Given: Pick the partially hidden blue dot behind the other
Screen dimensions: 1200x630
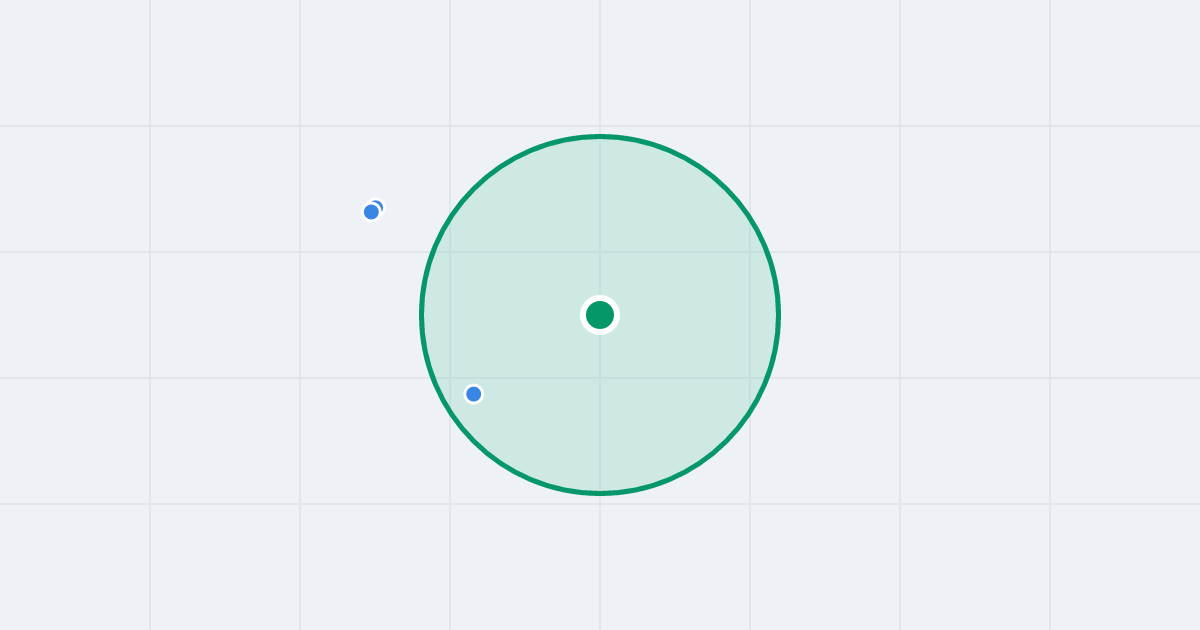Looking at the screenshot, I should pyautogui.click(x=379, y=204).
